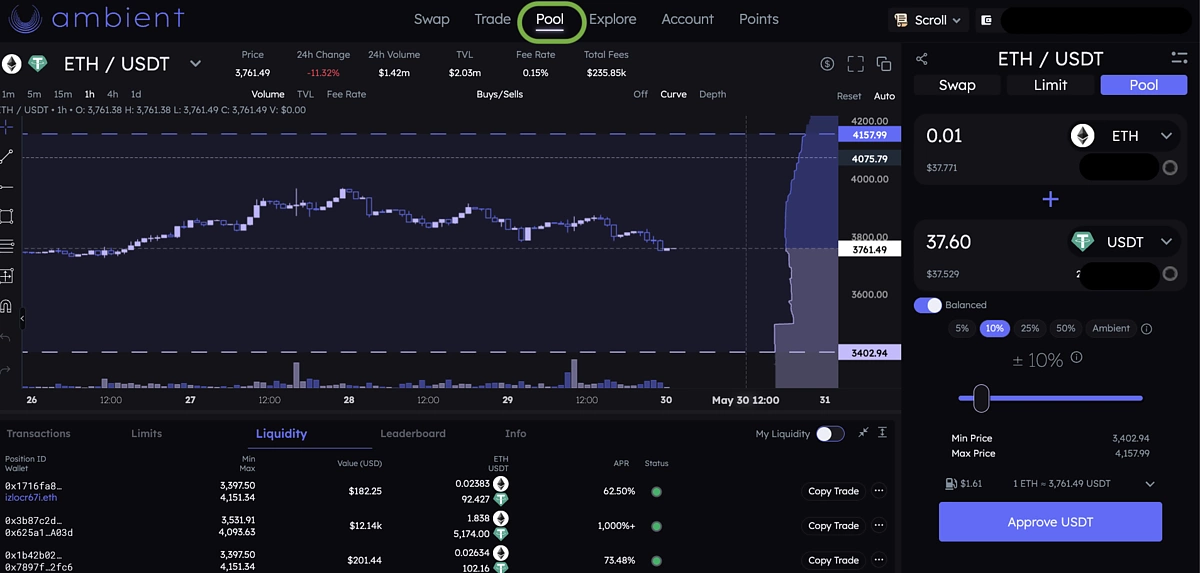Click the redo arrow in the drawing toolbar

point(7,369)
